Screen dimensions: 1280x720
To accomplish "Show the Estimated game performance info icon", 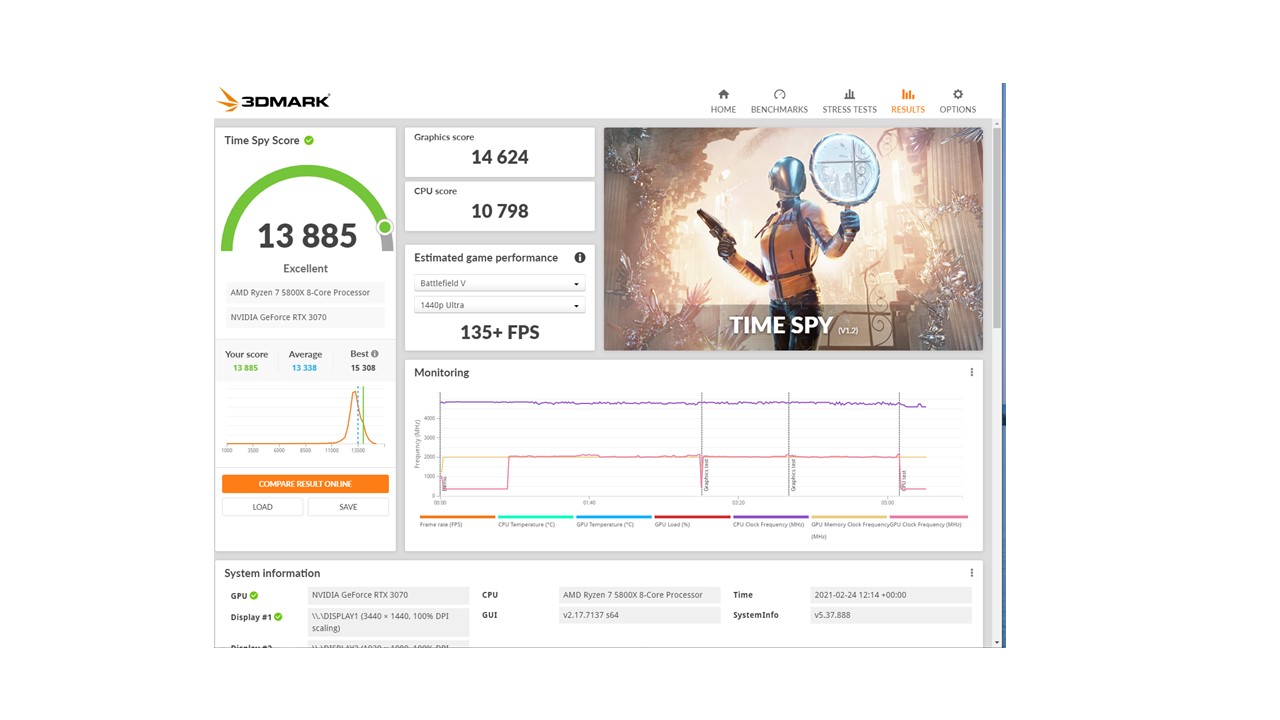I will point(579,257).
